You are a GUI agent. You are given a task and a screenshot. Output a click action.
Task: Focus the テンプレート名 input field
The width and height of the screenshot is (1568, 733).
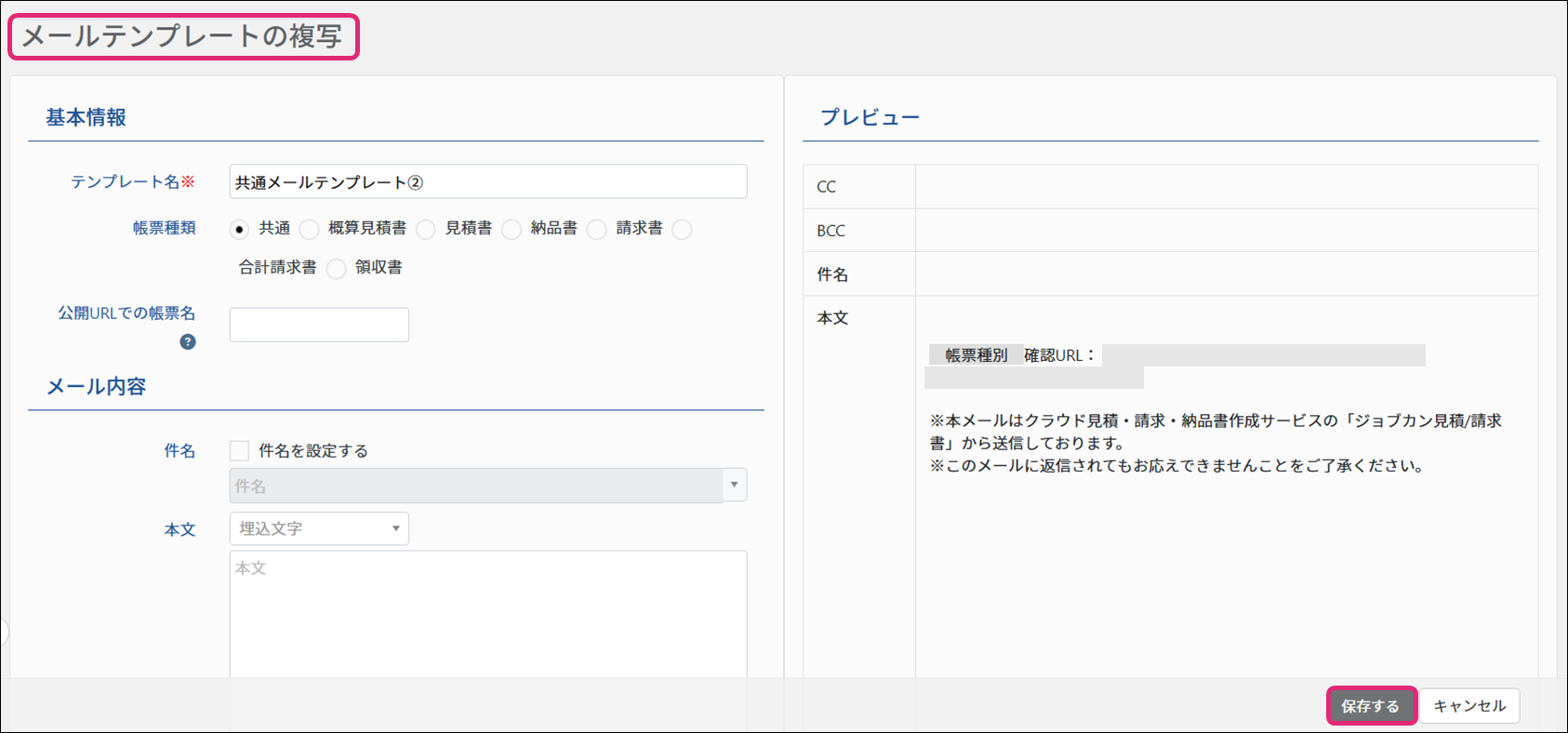click(487, 182)
